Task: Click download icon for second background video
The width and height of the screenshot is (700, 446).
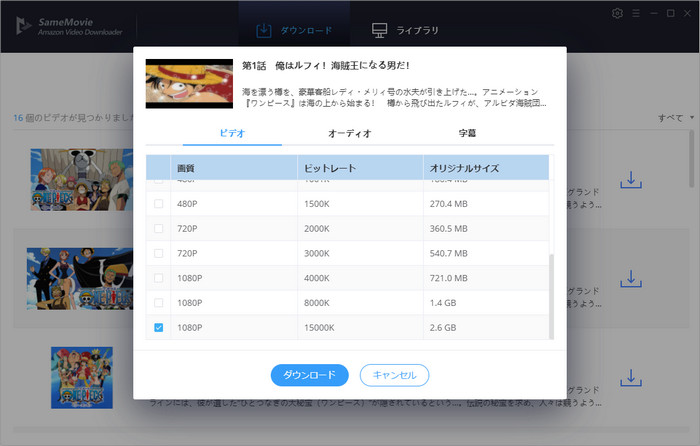Action: click(x=631, y=279)
